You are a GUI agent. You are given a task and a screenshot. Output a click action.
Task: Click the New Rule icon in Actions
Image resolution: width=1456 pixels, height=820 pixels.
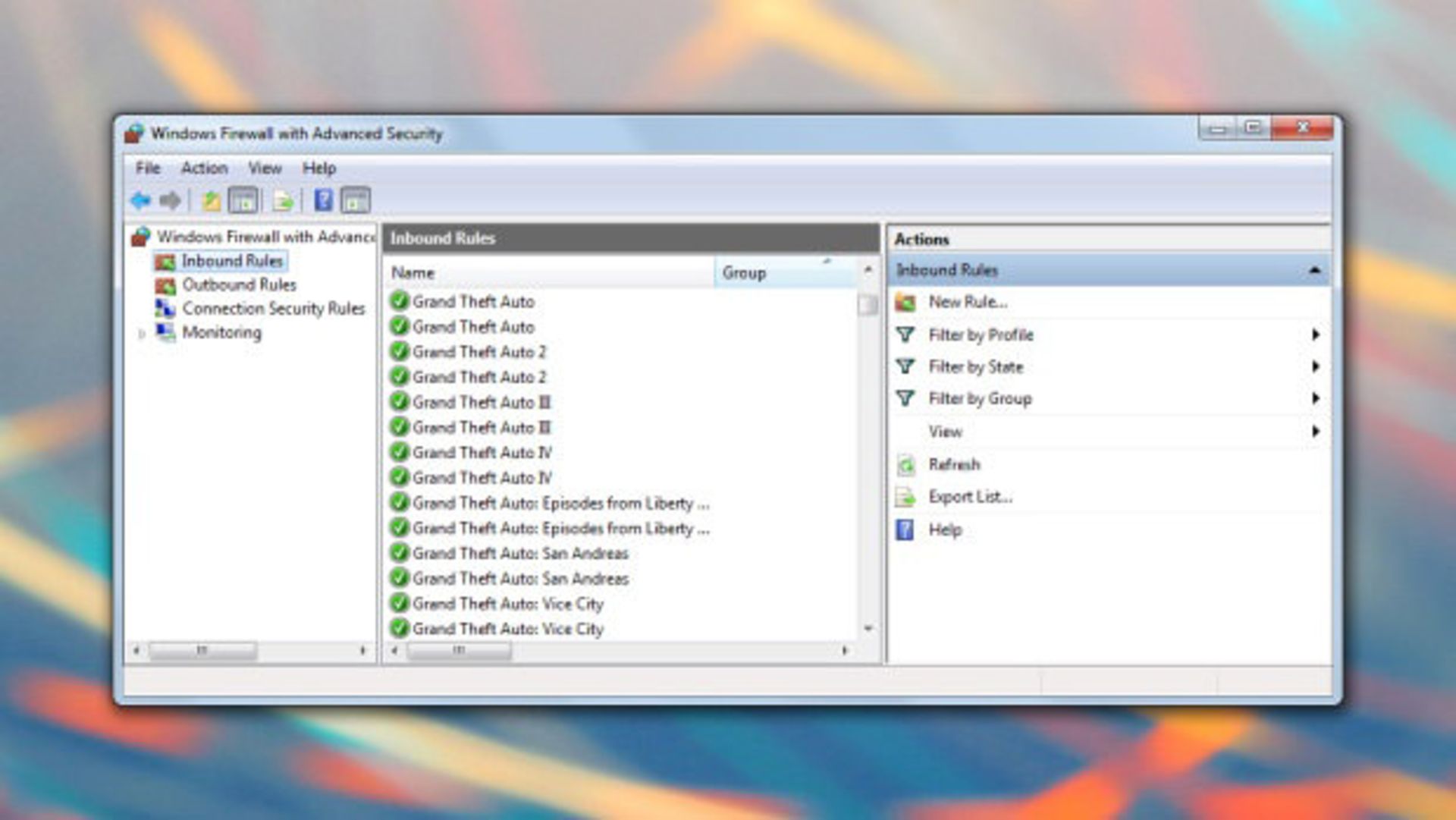[905, 303]
